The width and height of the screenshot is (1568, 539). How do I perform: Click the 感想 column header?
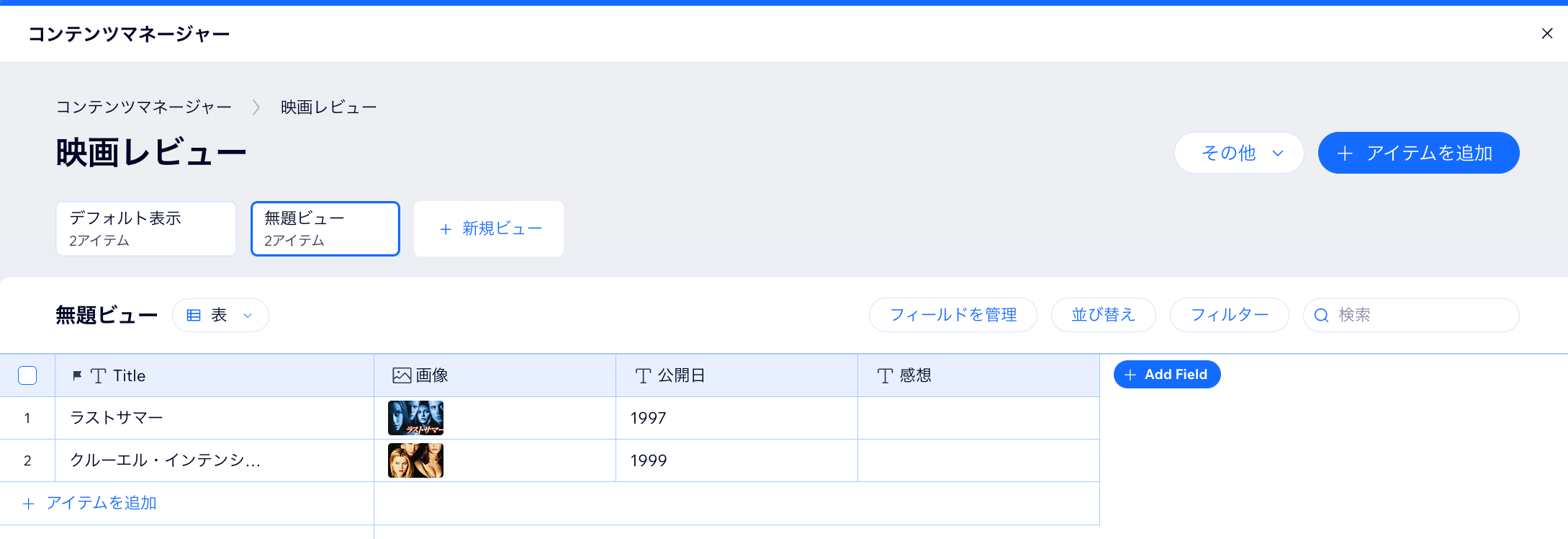click(978, 375)
